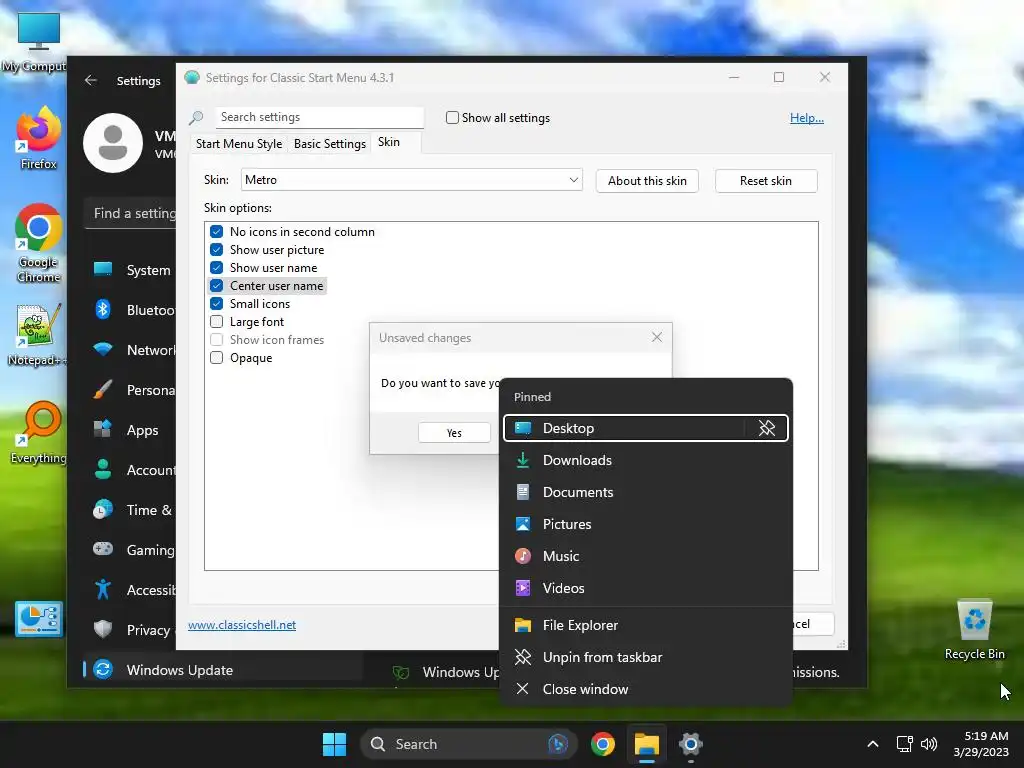Show hidden tray icons chevron

coord(872,744)
